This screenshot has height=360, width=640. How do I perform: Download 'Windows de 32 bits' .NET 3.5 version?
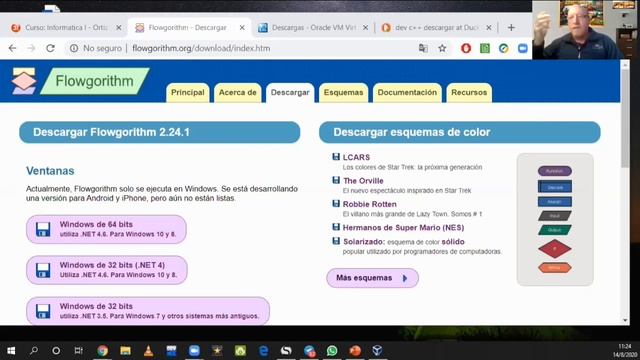click(x=148, y=311)
